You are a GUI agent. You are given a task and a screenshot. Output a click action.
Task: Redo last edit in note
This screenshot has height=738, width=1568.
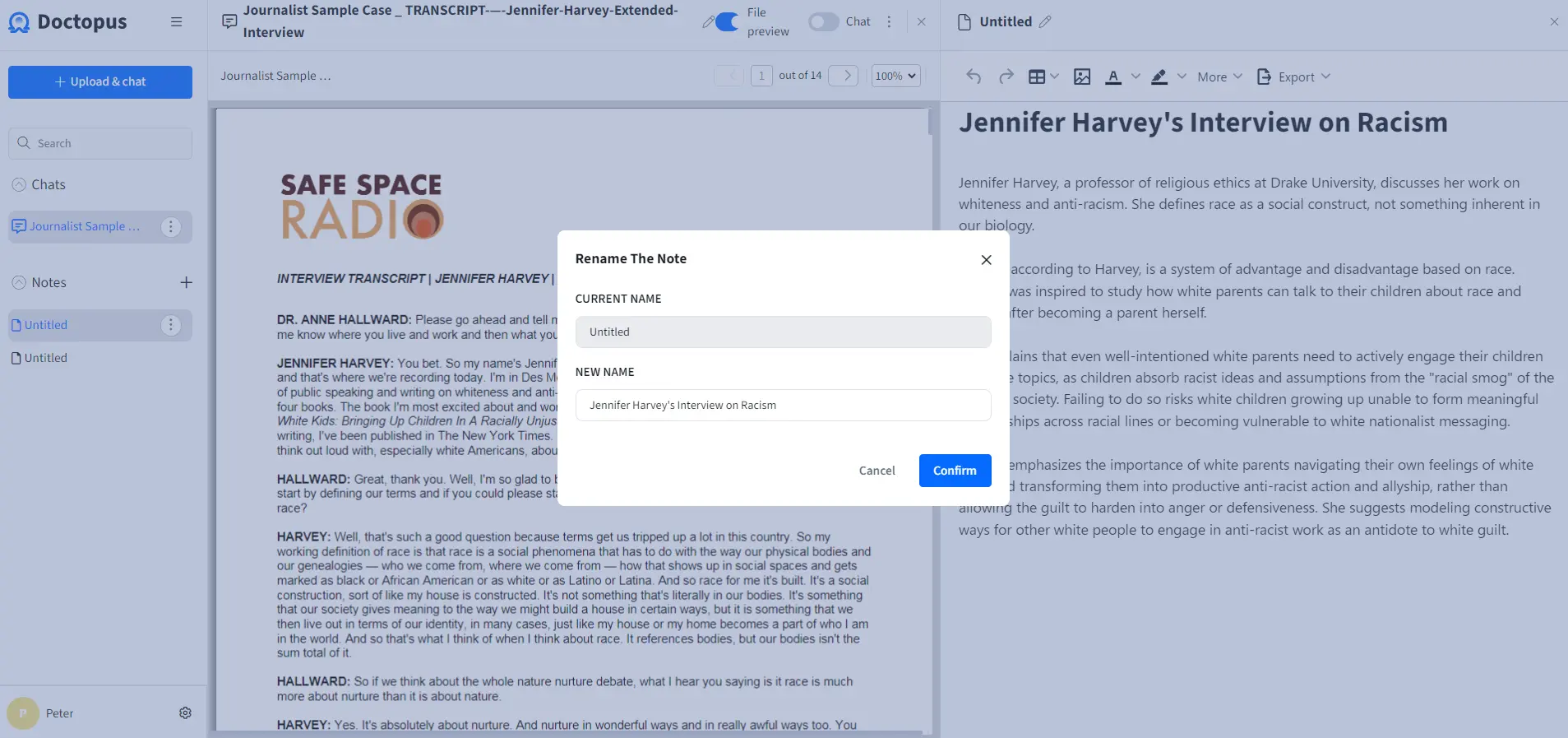[x=1006, y=77]
